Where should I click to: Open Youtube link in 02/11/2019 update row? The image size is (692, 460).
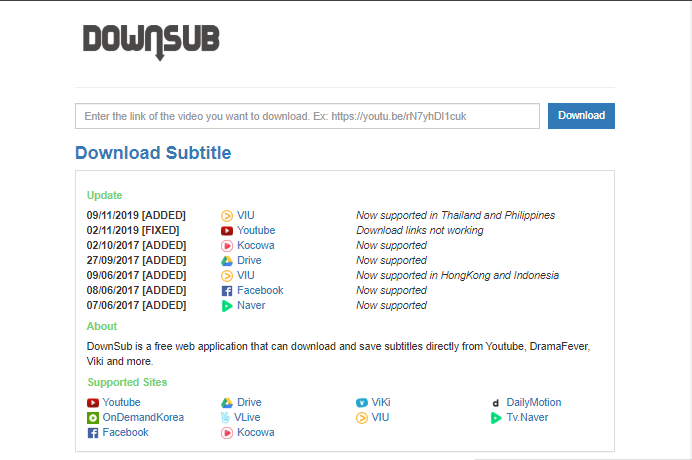256,230
